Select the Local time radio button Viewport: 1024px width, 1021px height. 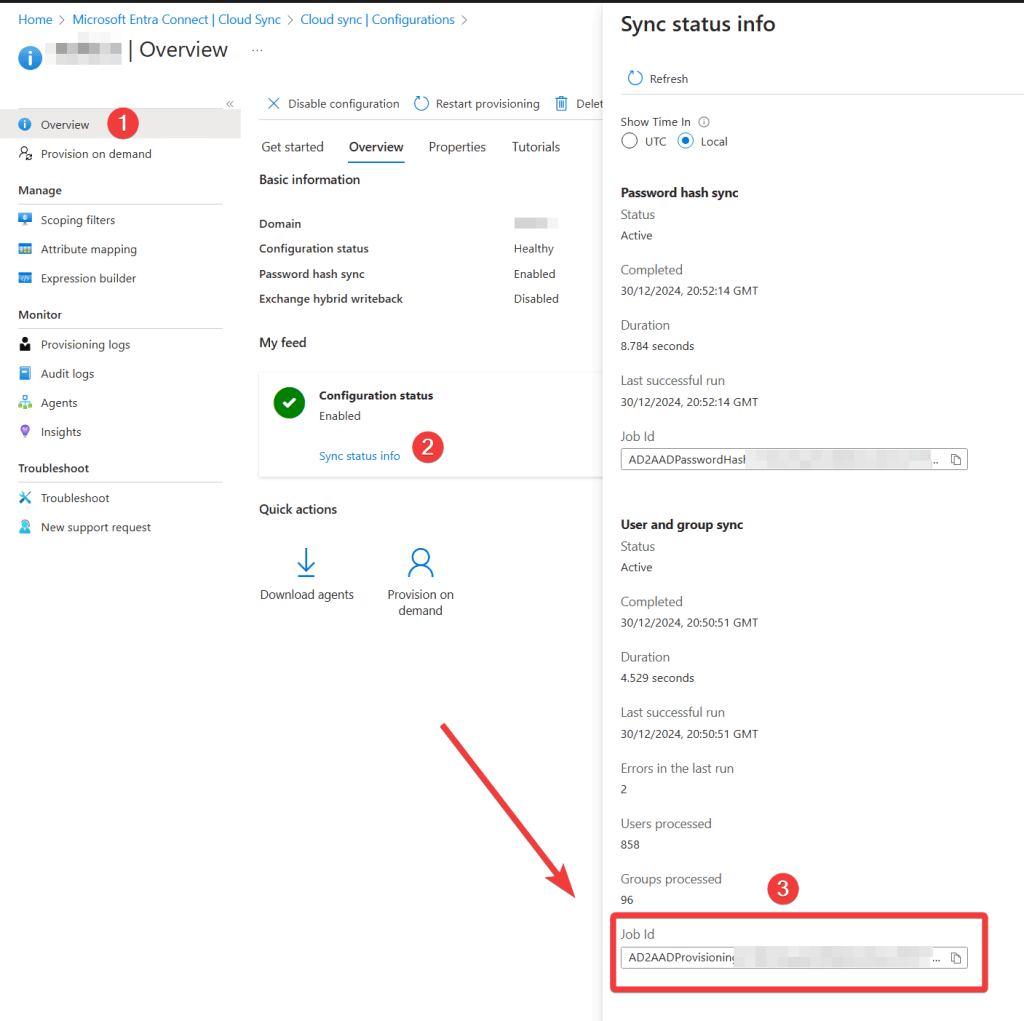click(x=686, y=141)
